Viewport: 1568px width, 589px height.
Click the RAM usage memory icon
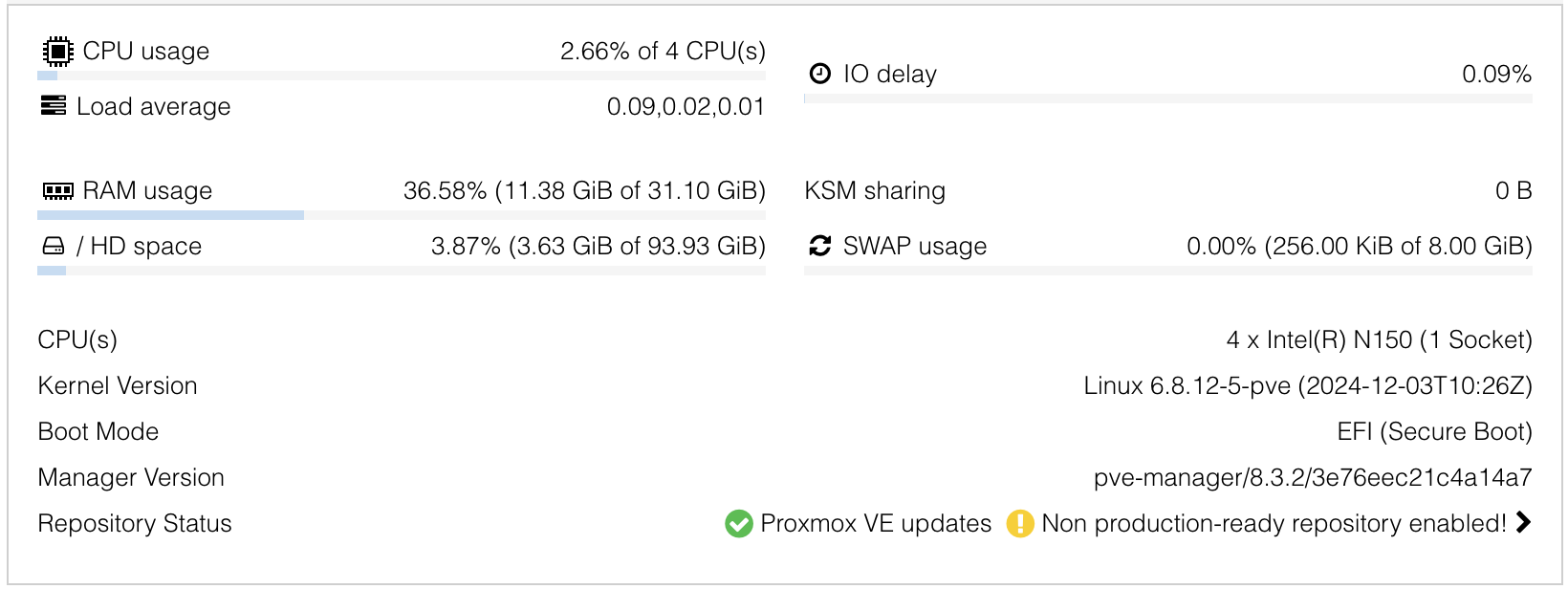point(58,190)
